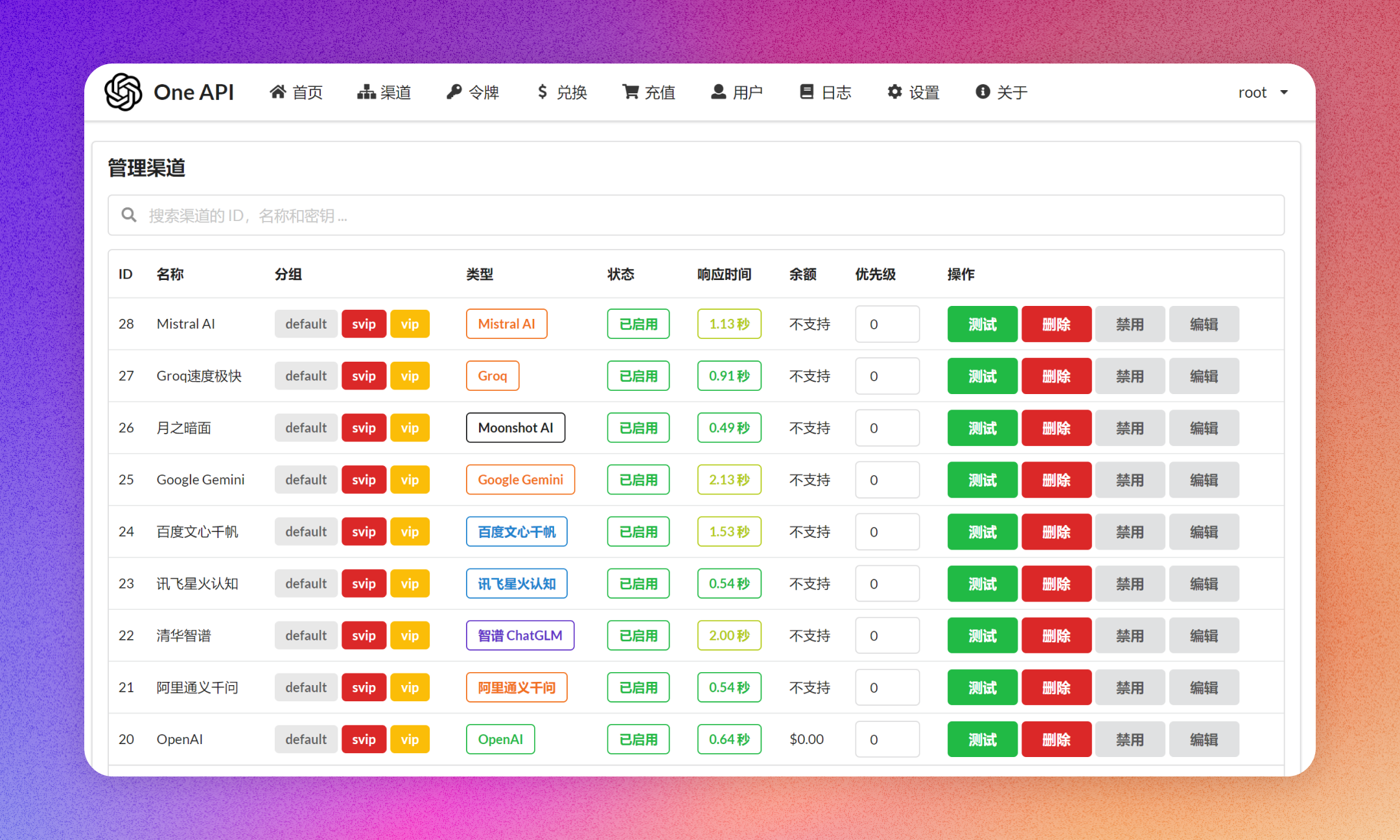Disable the OpenAI channel
The width and height of the screenshot is (1400, 840).
click(1130, 739)
